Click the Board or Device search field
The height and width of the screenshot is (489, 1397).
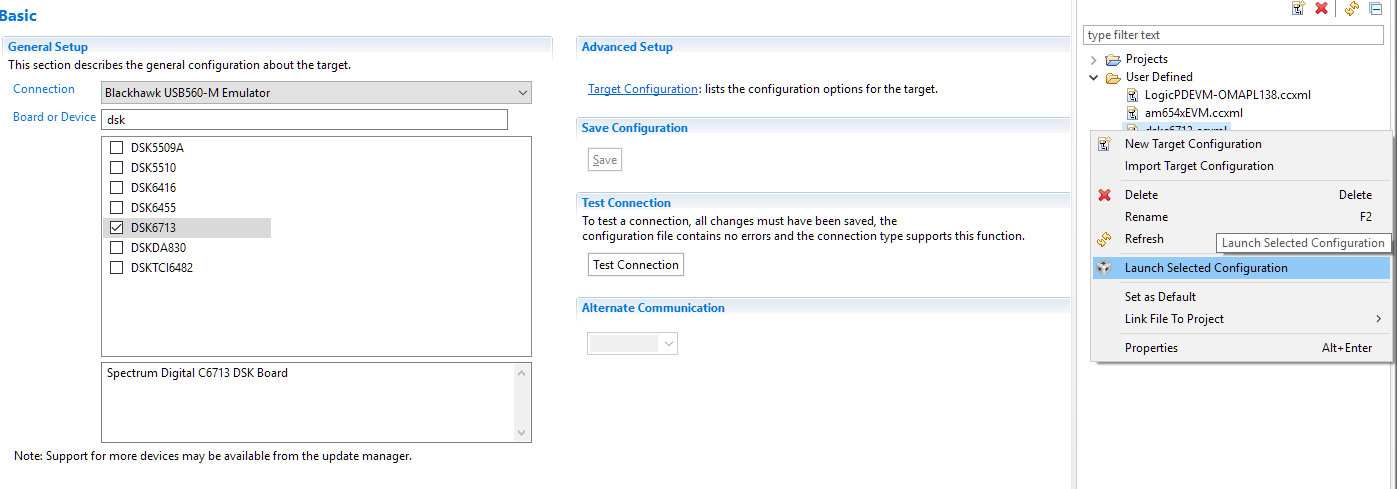coord(304,120)
